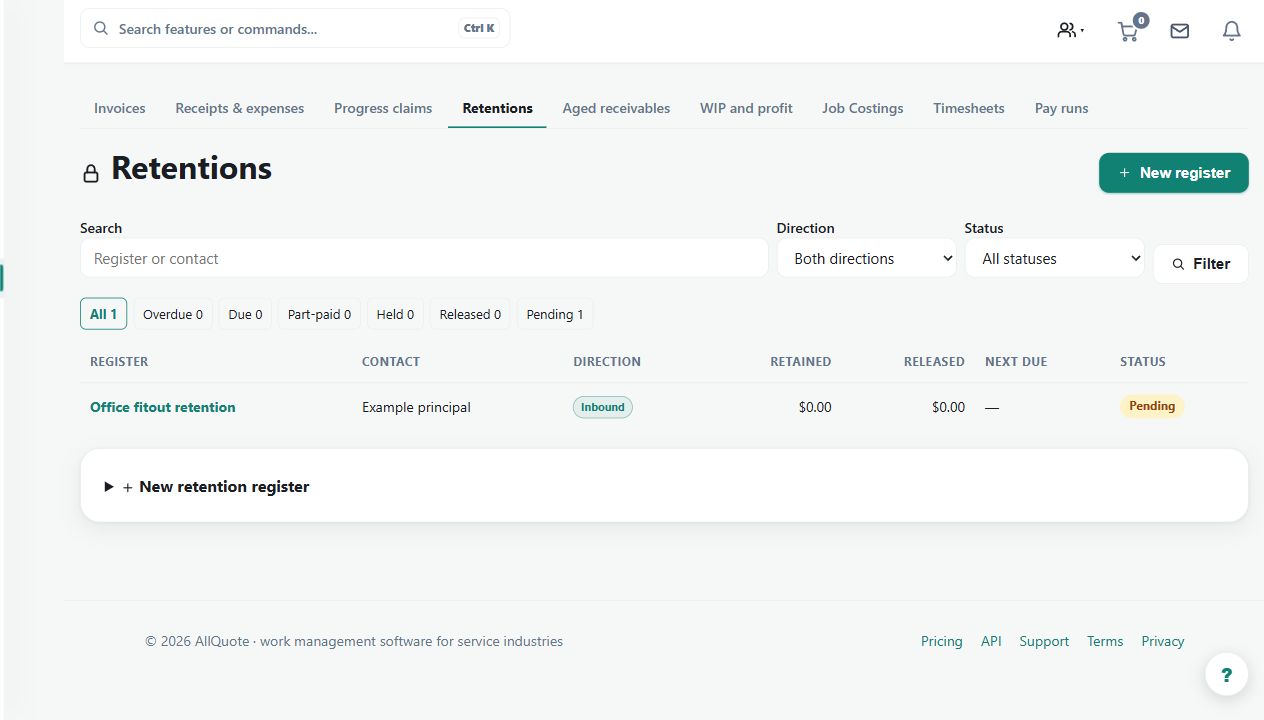1264x720 pixels.
Task: Open the All statuses dropdown
Action: point(1055,258)
